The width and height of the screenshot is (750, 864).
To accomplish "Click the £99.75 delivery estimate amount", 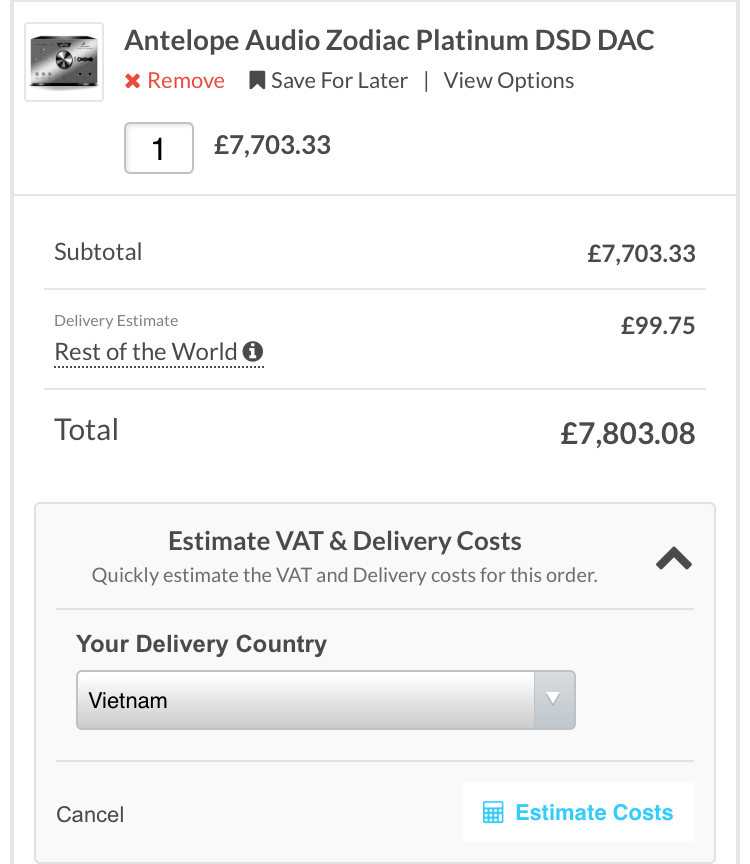I will click(658, 325).
